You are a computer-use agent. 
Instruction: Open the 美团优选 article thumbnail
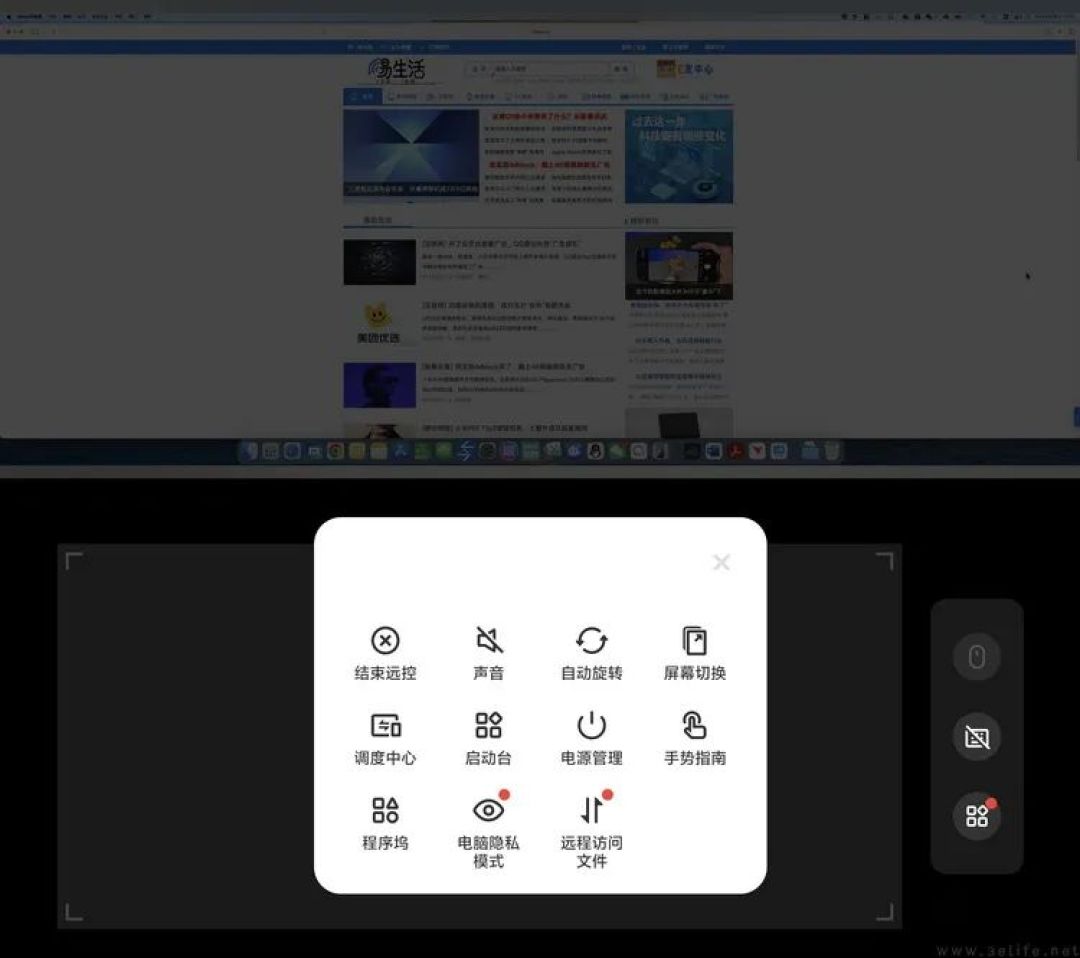(x=378, y=322)
